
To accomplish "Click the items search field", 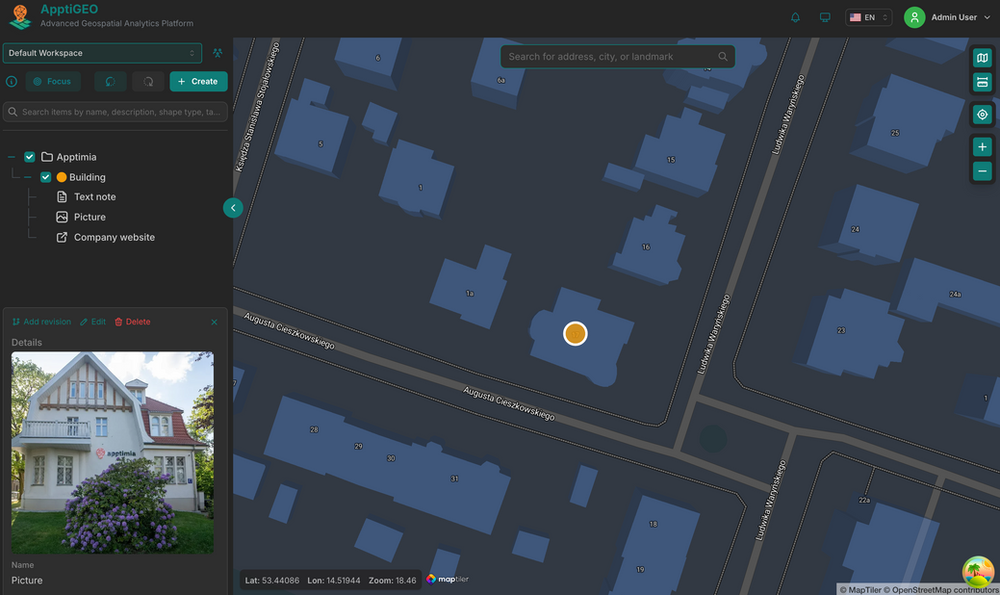I will click(x=115, y=112).
